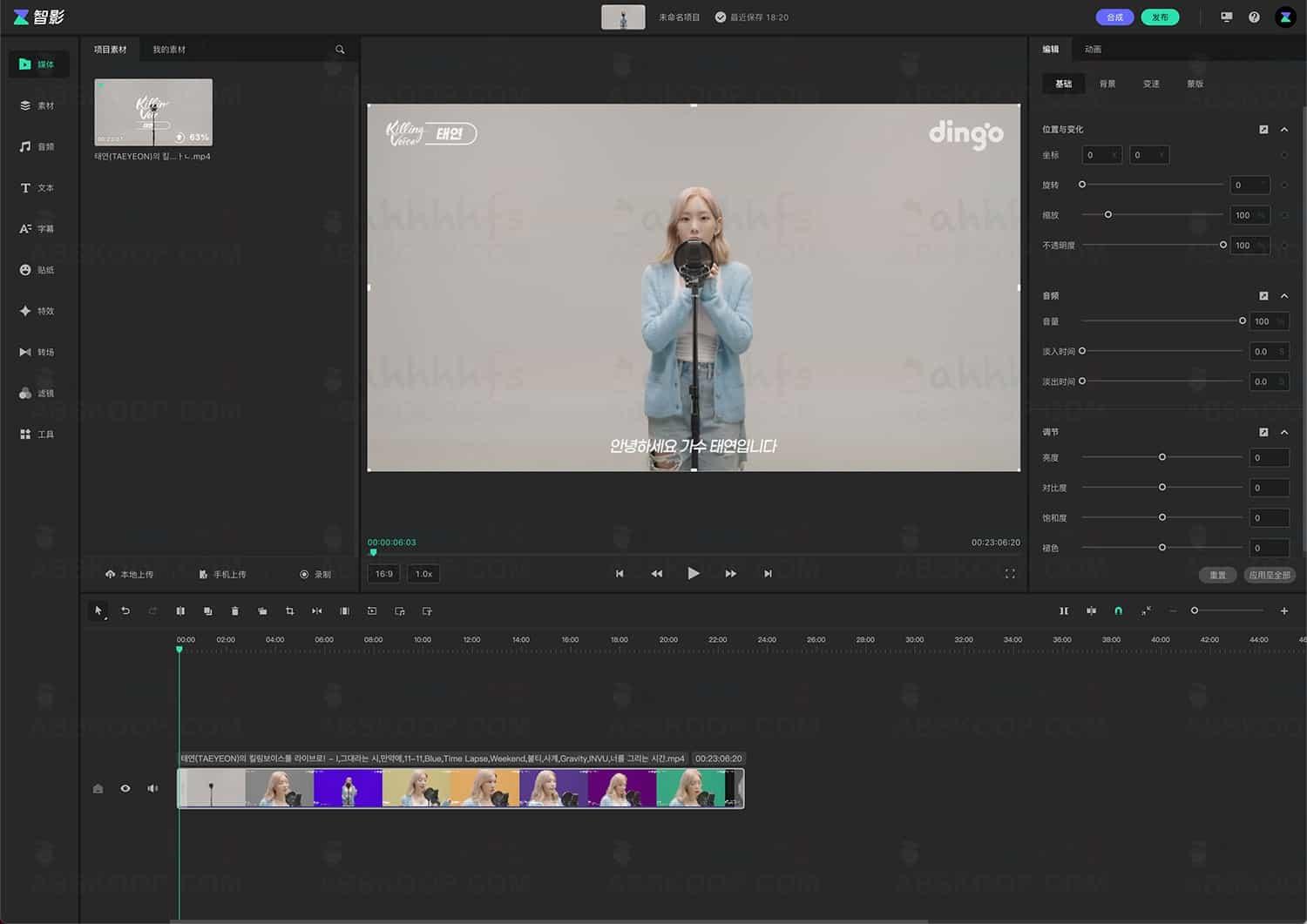Select the TAEYEON mp4 media thumbnail
Viewport: 1307px width, 924px height.
click(153, 112)
